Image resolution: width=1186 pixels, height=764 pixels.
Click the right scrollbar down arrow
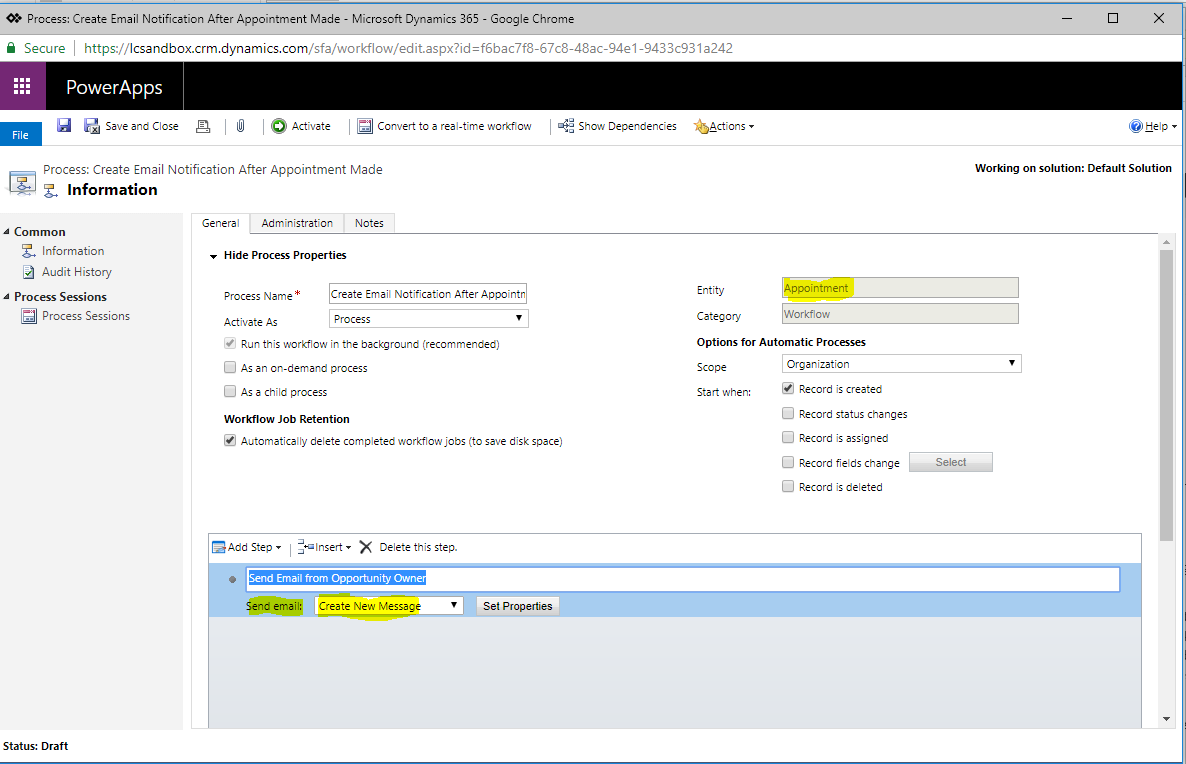tap(1166, 718)
